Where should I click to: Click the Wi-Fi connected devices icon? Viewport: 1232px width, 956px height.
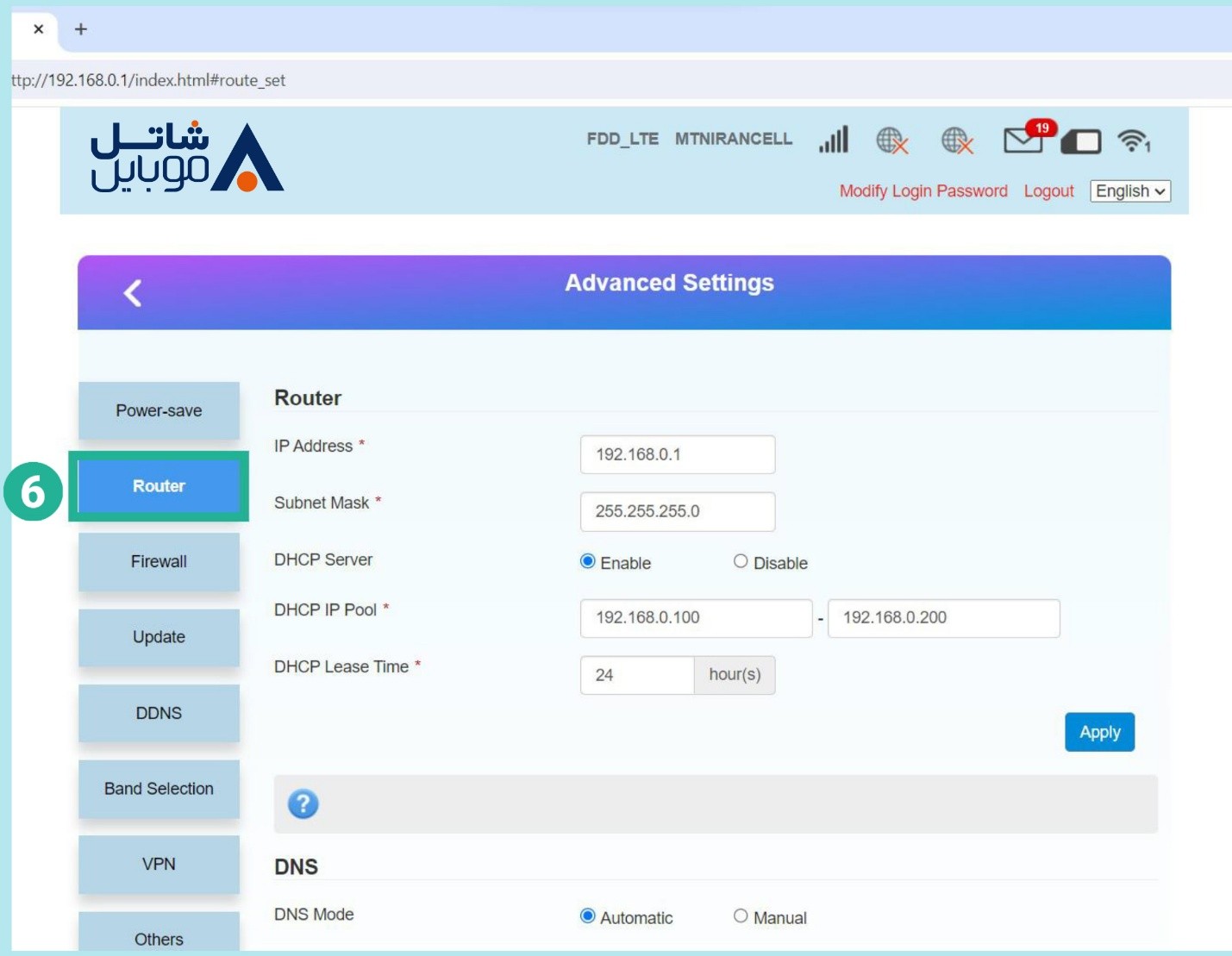pos(1134,140)
